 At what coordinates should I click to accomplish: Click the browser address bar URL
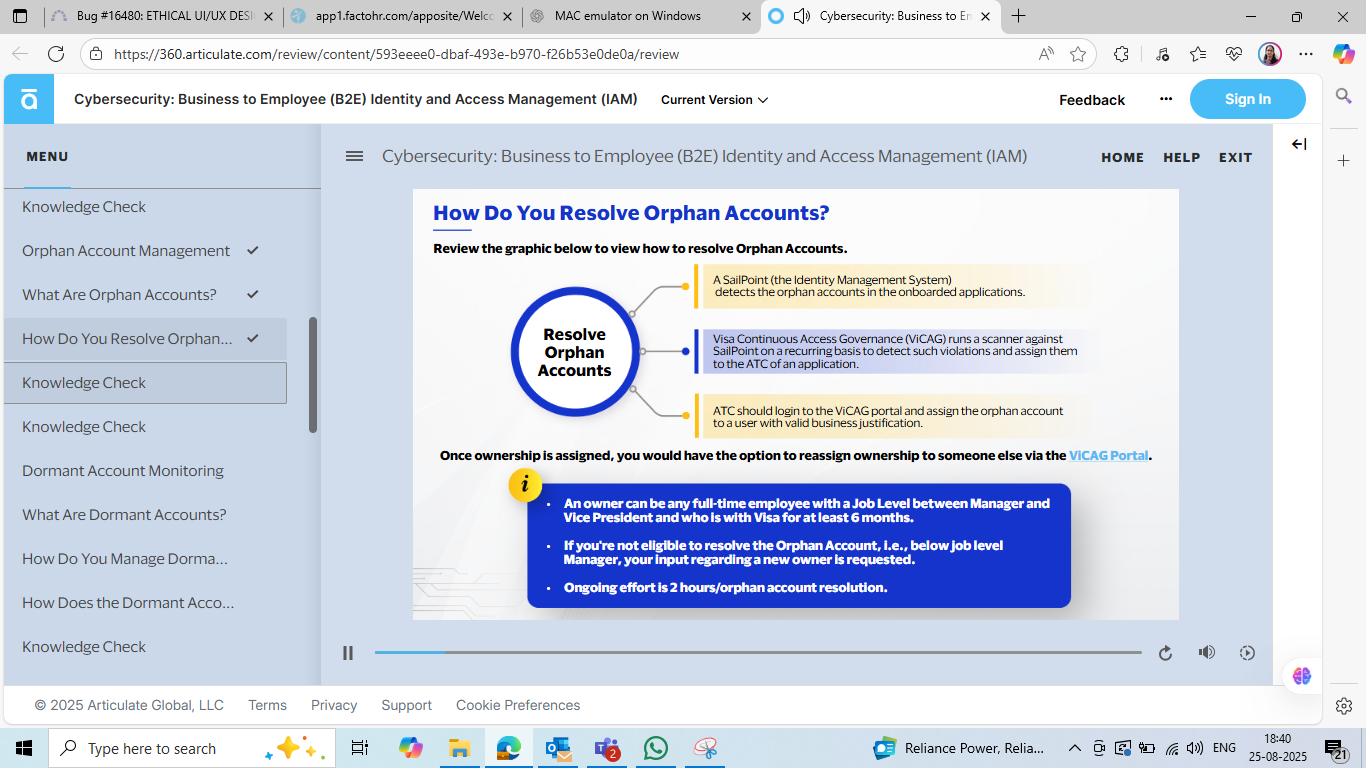396,54
